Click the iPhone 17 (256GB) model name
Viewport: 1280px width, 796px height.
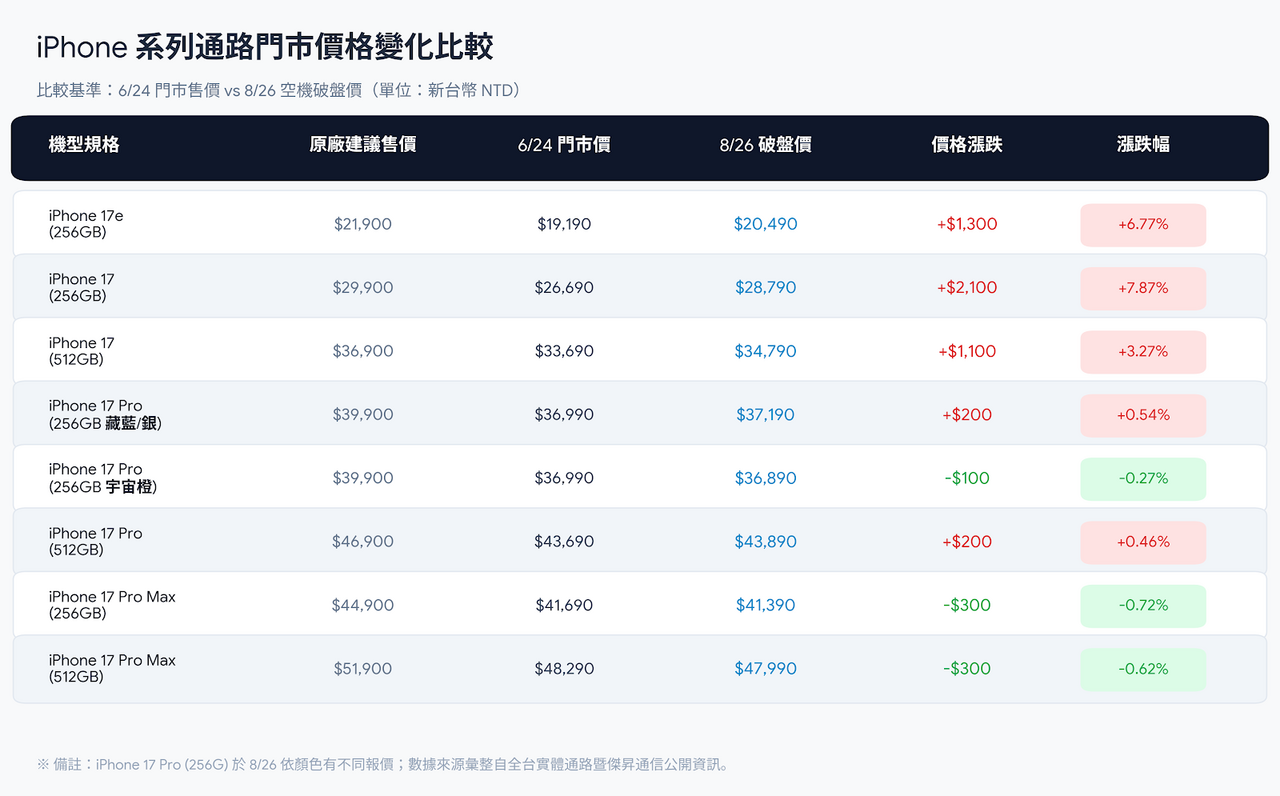(81, 288)
